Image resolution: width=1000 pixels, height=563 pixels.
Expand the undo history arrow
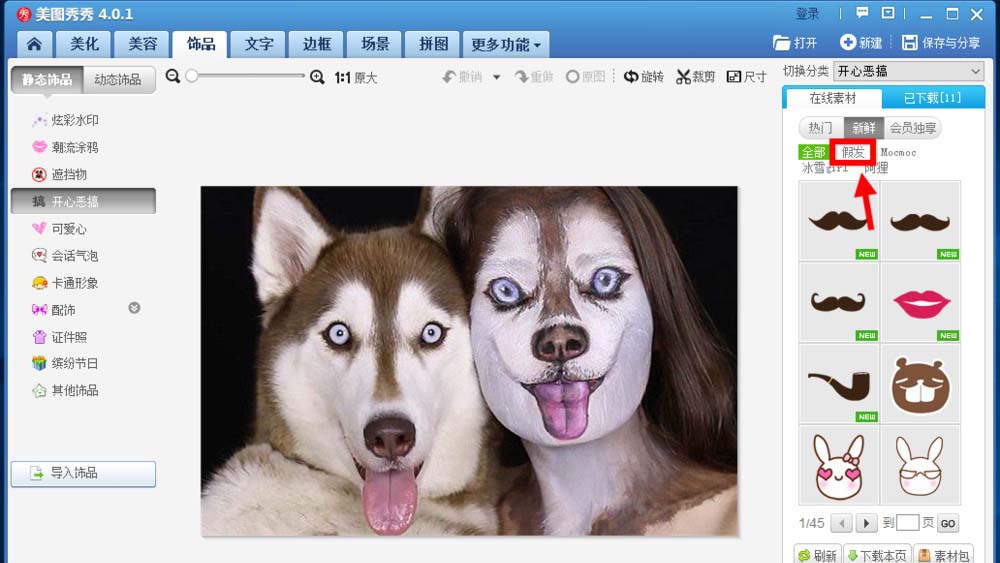(496, 77)
